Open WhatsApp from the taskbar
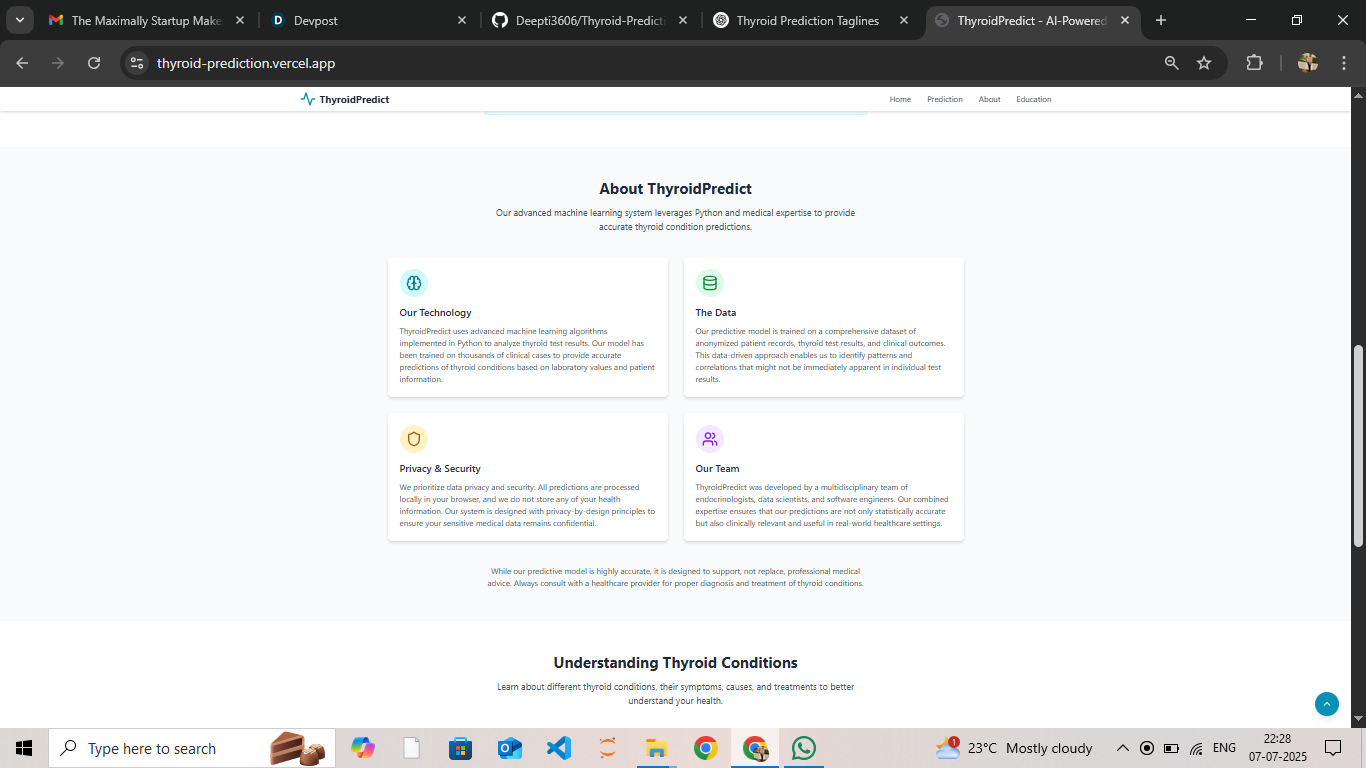Viewport: 1366px width, 768px height. click(x=803, y=748)
